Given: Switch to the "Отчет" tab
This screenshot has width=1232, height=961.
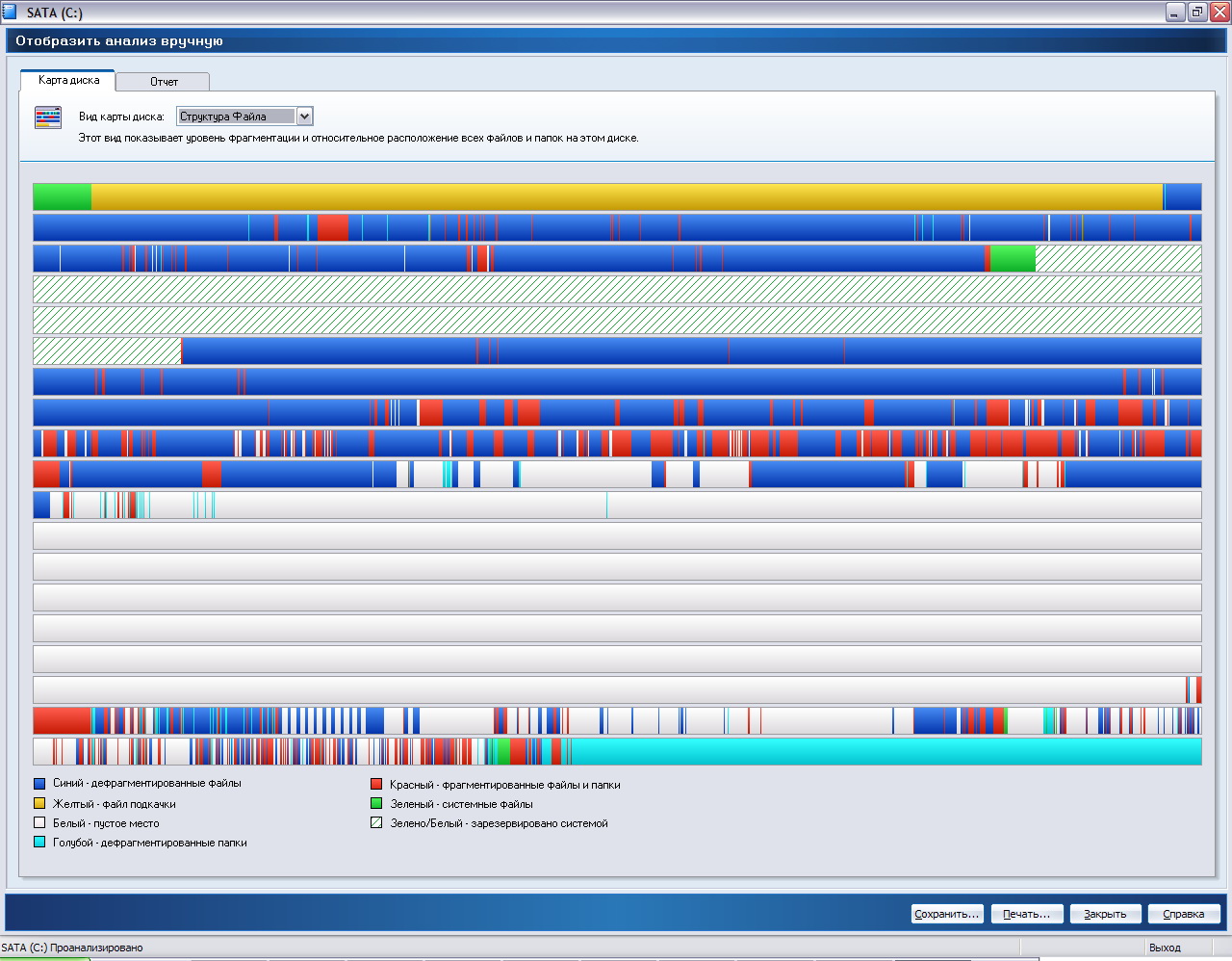Looking at the screenshot, I should (x=164, y=82).
